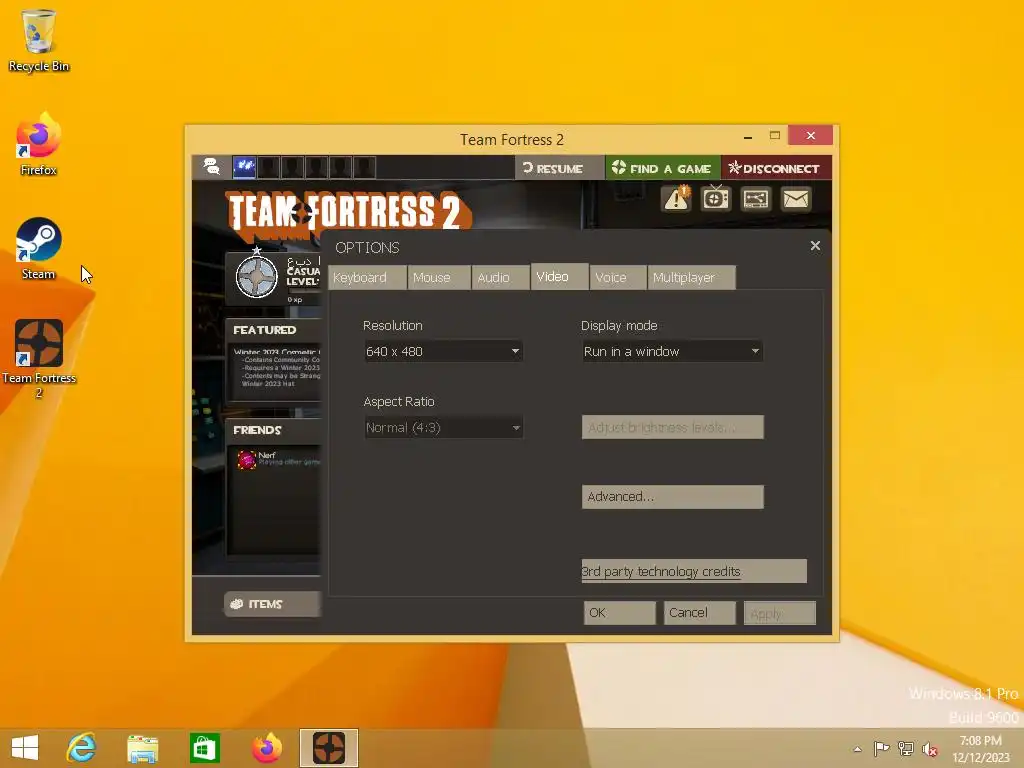
Task: Click the muted volume tray icon
Action: tap(929, 749)
